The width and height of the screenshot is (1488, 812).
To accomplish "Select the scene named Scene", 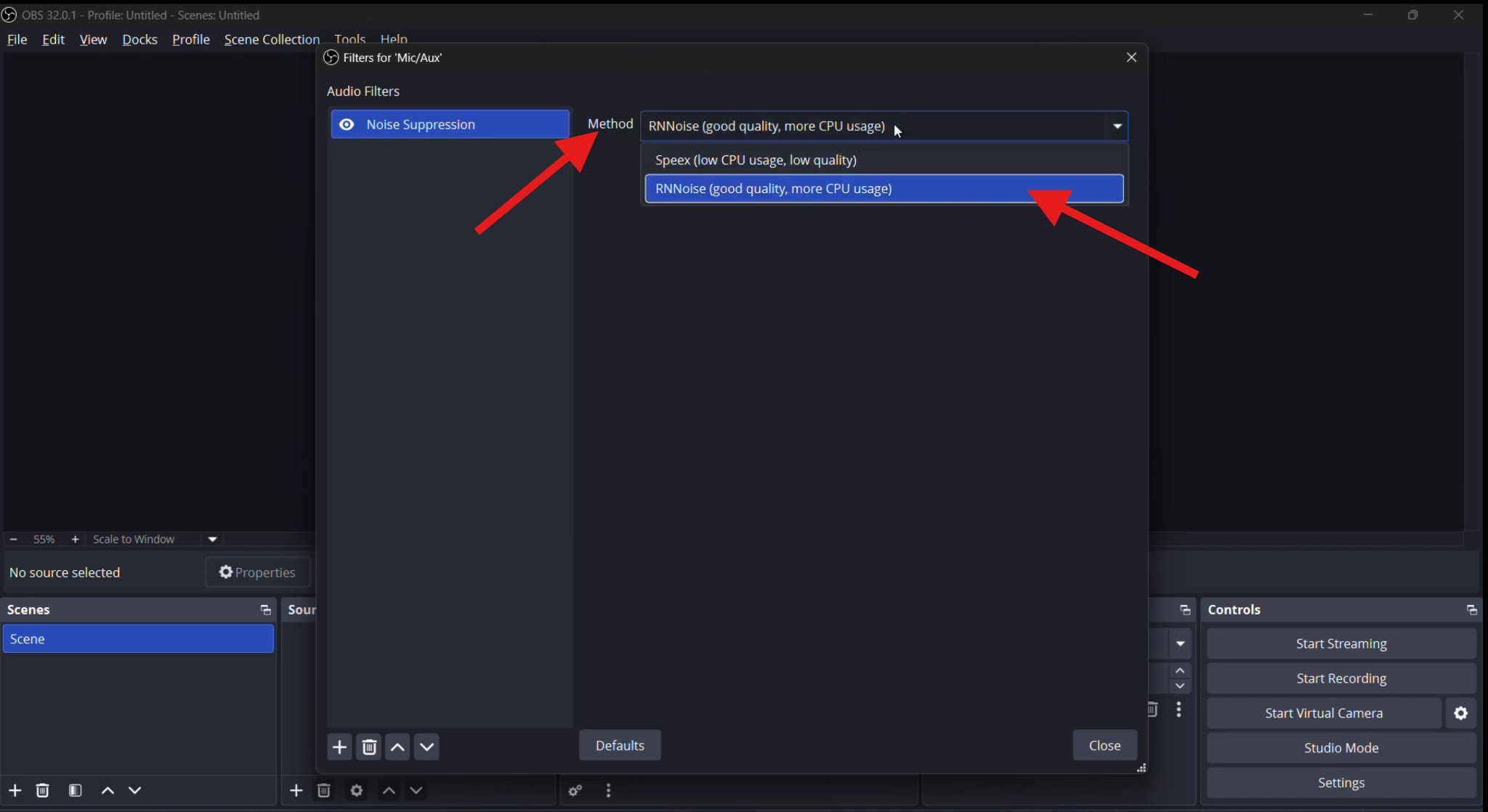I will point(138,638).
